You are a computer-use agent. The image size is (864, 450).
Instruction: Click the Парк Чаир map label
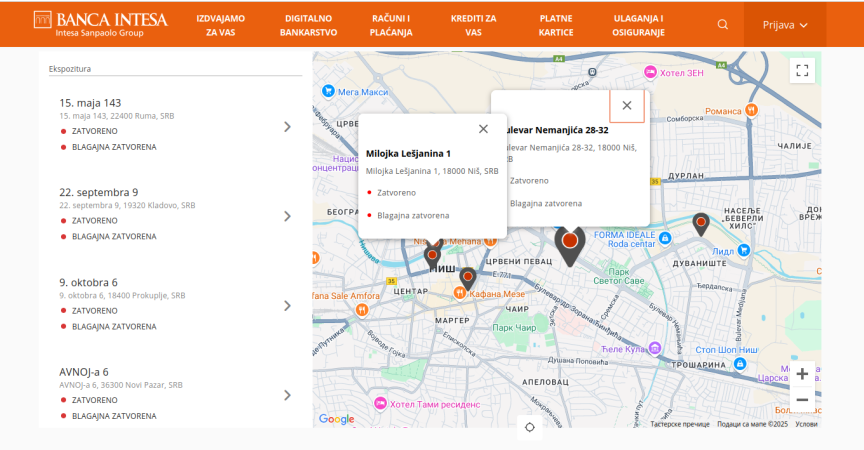[514, 328]
